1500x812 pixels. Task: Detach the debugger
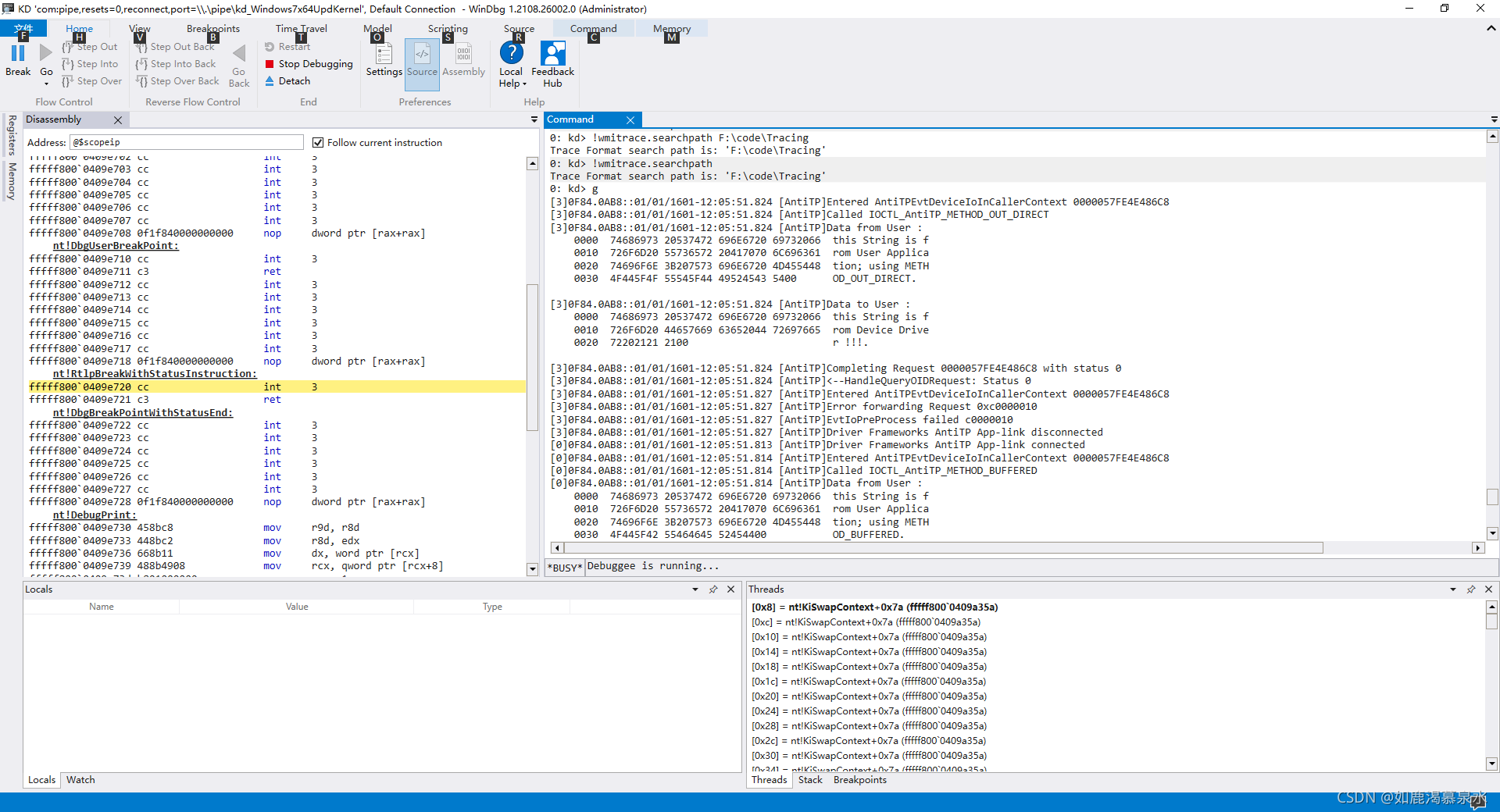tap(287, 81)
